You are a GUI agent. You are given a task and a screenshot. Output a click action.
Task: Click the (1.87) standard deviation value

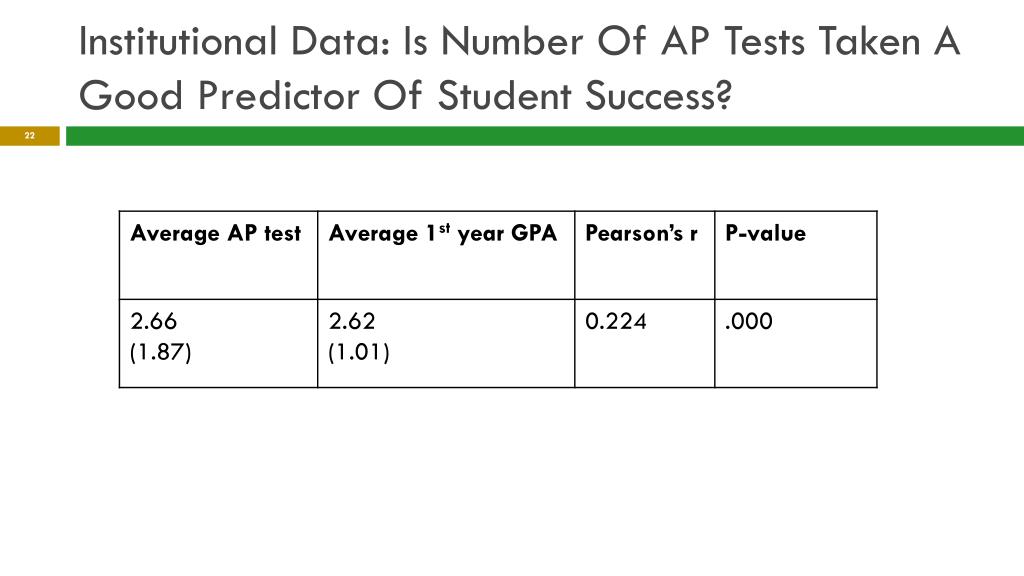161,353
